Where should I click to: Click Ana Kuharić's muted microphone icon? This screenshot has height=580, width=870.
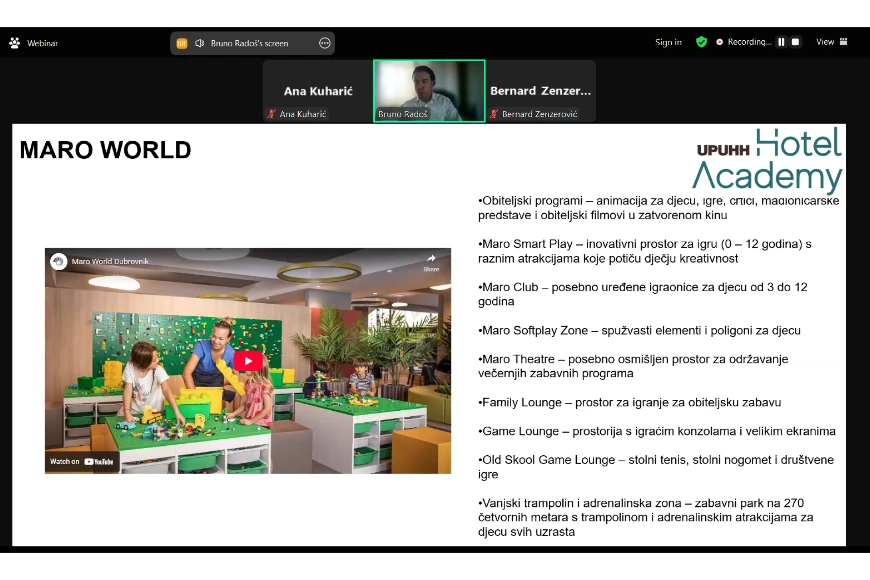(272, 114)
